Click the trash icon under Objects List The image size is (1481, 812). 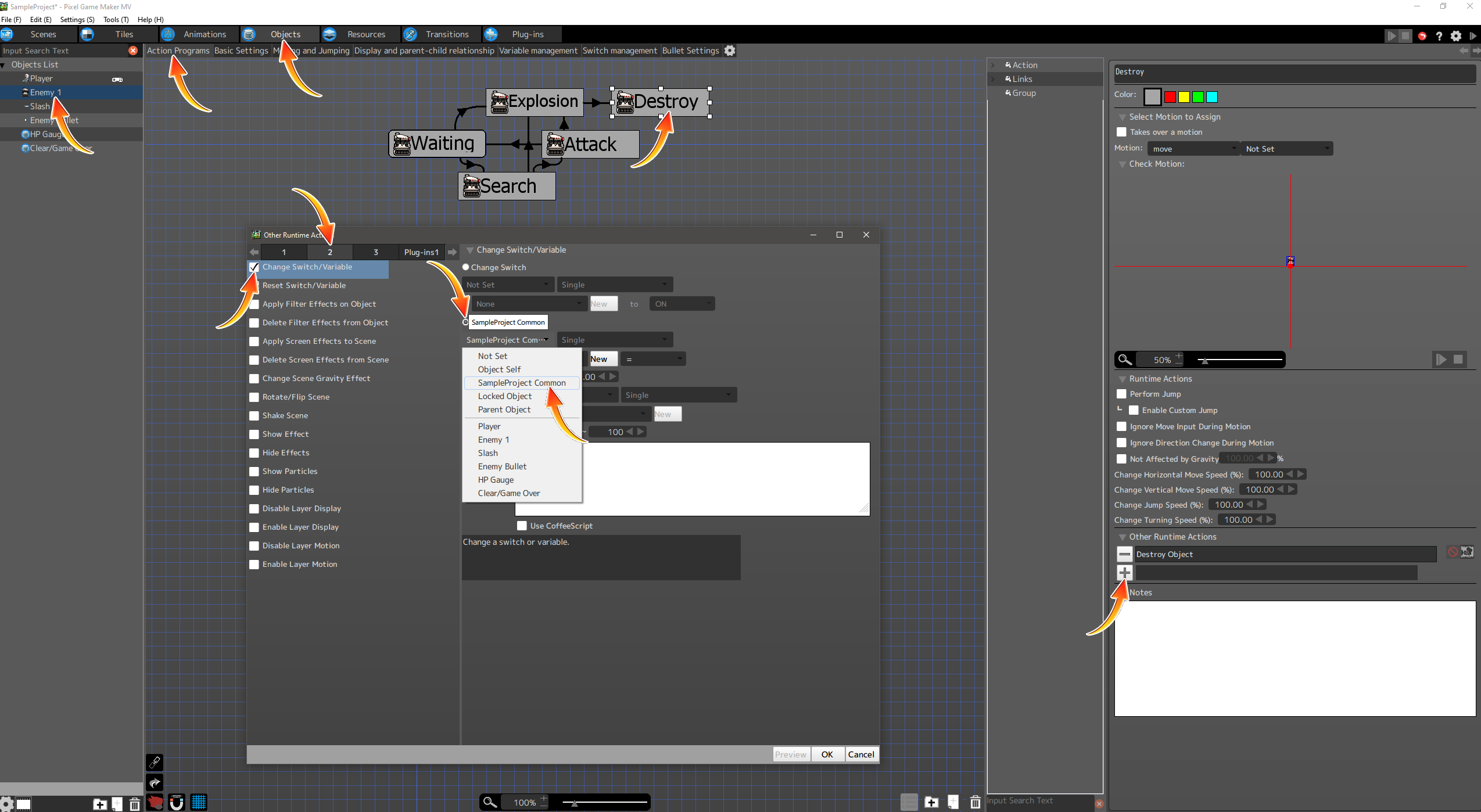tap(134, 804)
